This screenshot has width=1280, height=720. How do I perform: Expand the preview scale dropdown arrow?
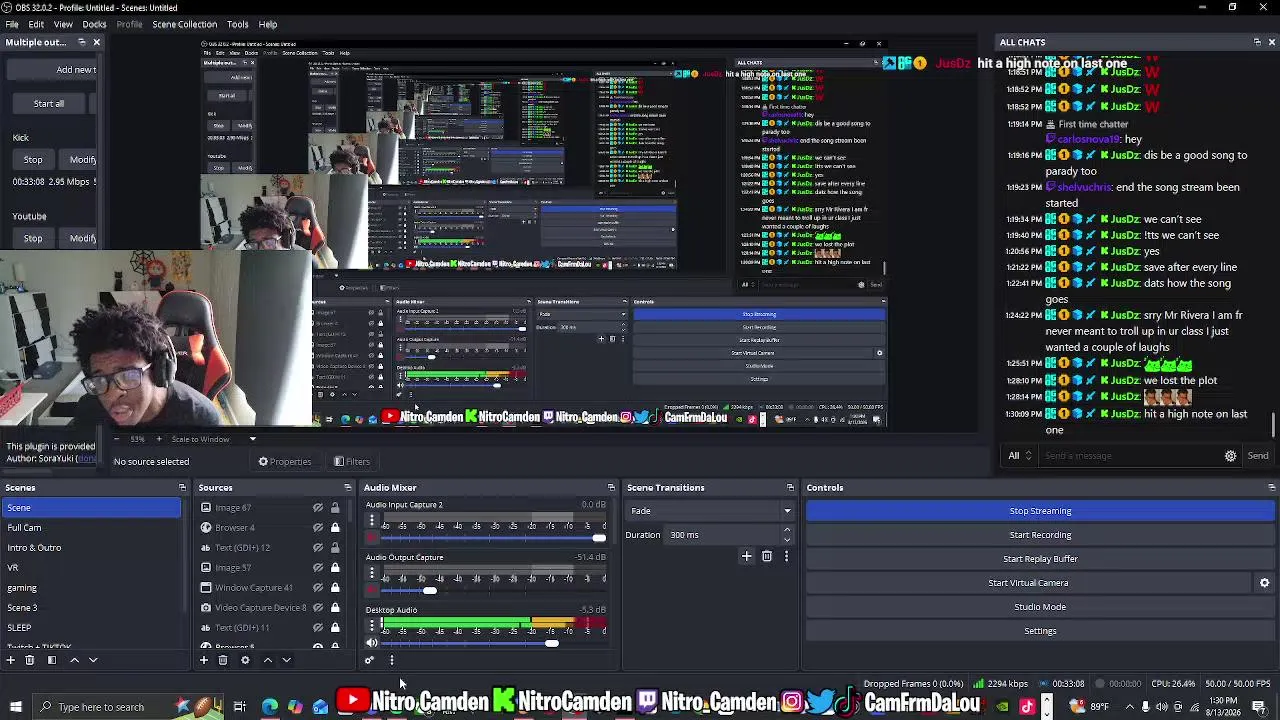[x=252, y=439]
